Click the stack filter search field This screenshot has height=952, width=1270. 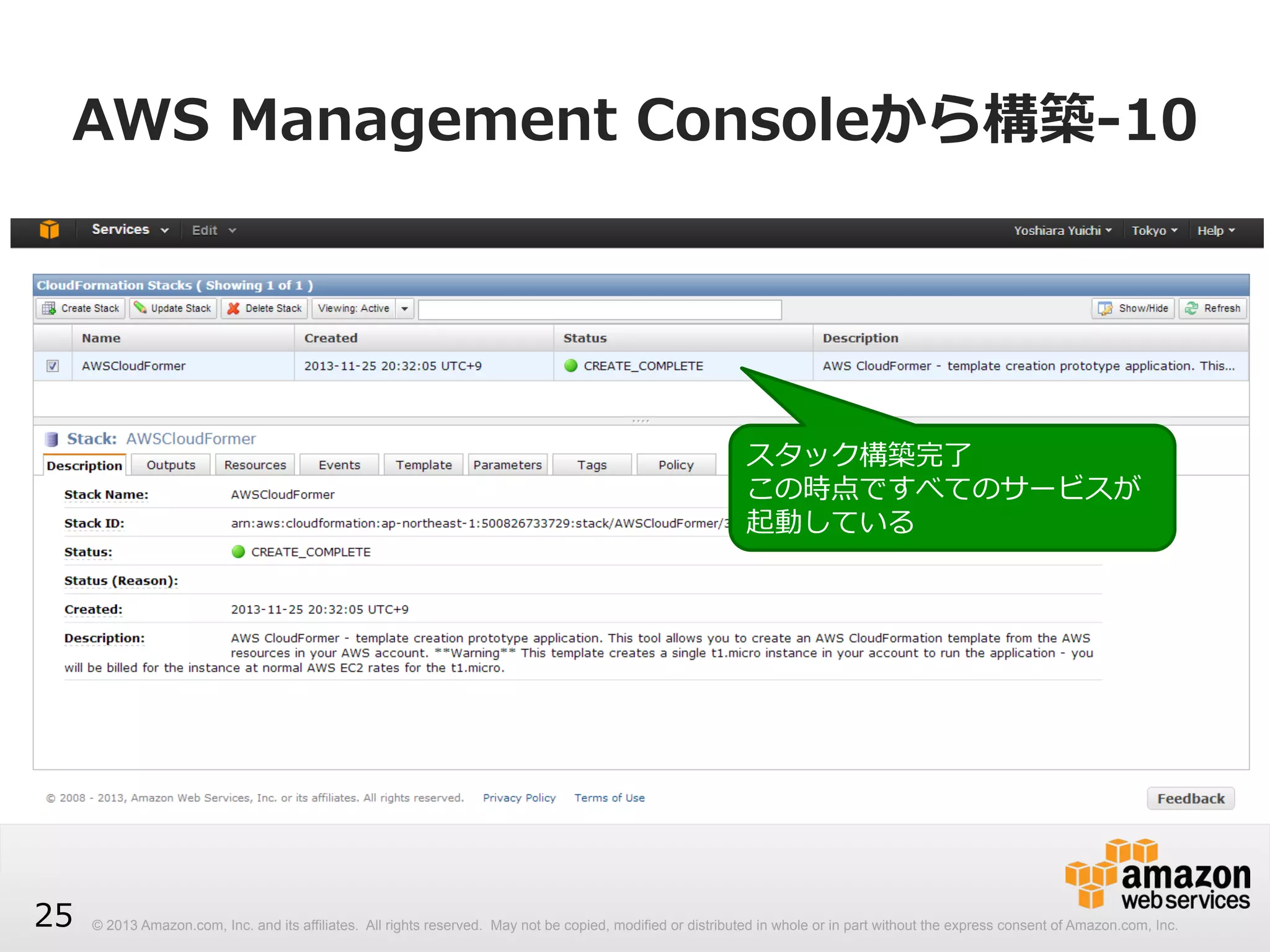click(x=600, y=309)
